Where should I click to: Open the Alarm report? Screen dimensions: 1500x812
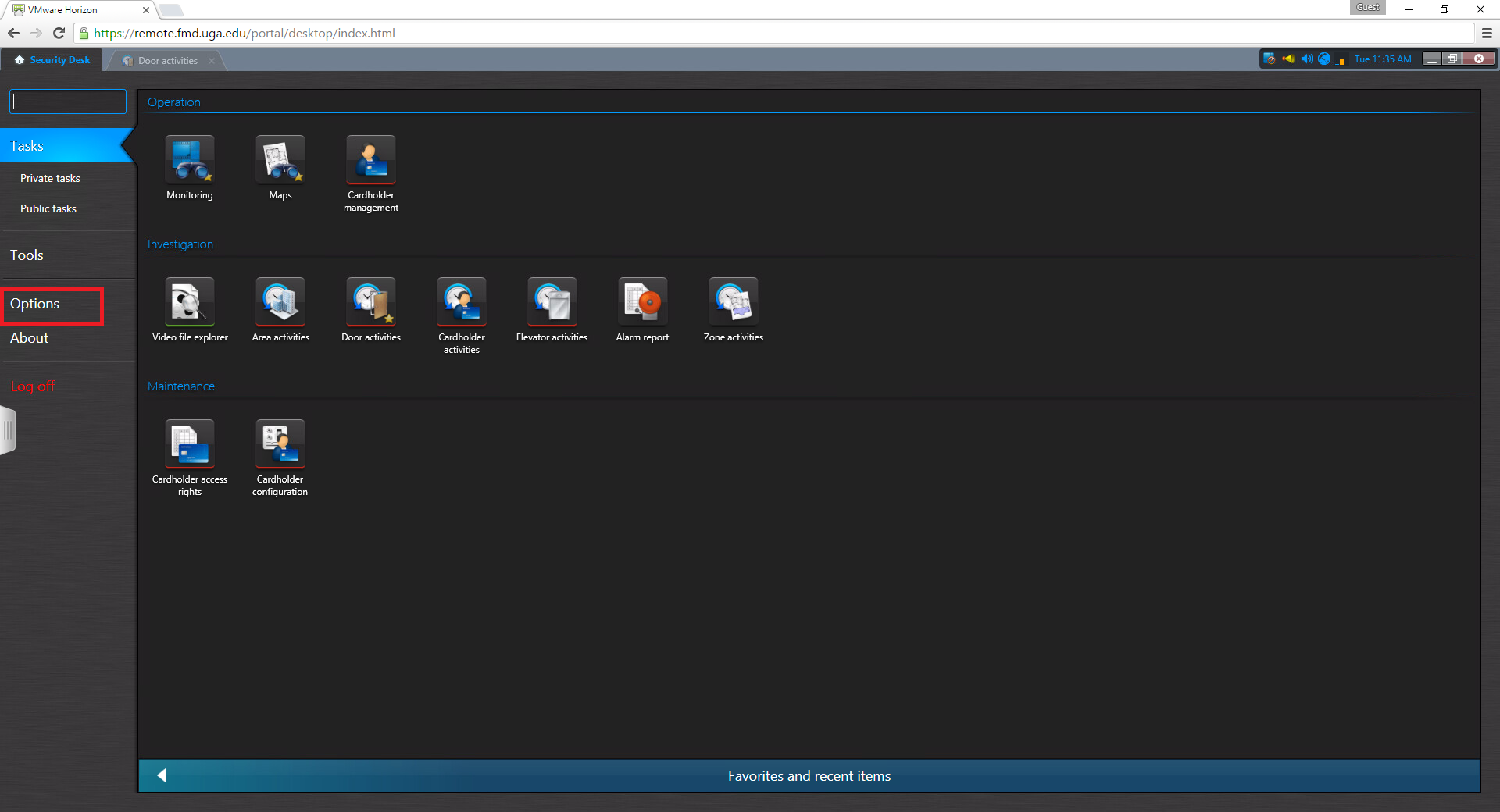pos(642,302)
